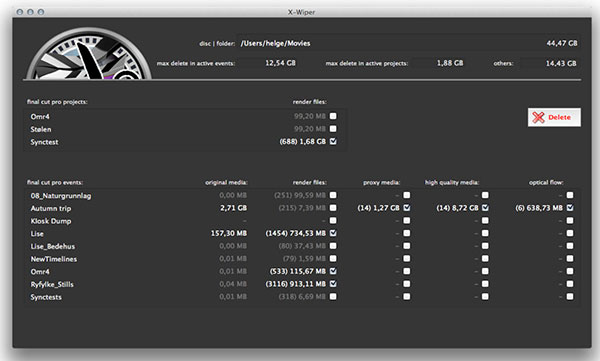Select the Omr4 project name

40,117
